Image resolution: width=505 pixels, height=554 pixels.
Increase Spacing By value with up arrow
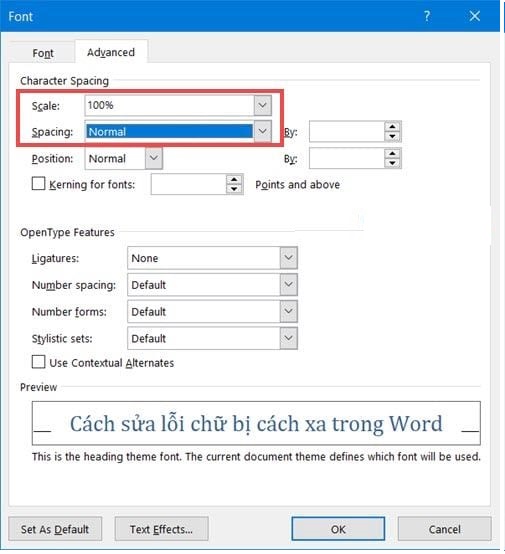pyautogui.click(x=392, y=126)
